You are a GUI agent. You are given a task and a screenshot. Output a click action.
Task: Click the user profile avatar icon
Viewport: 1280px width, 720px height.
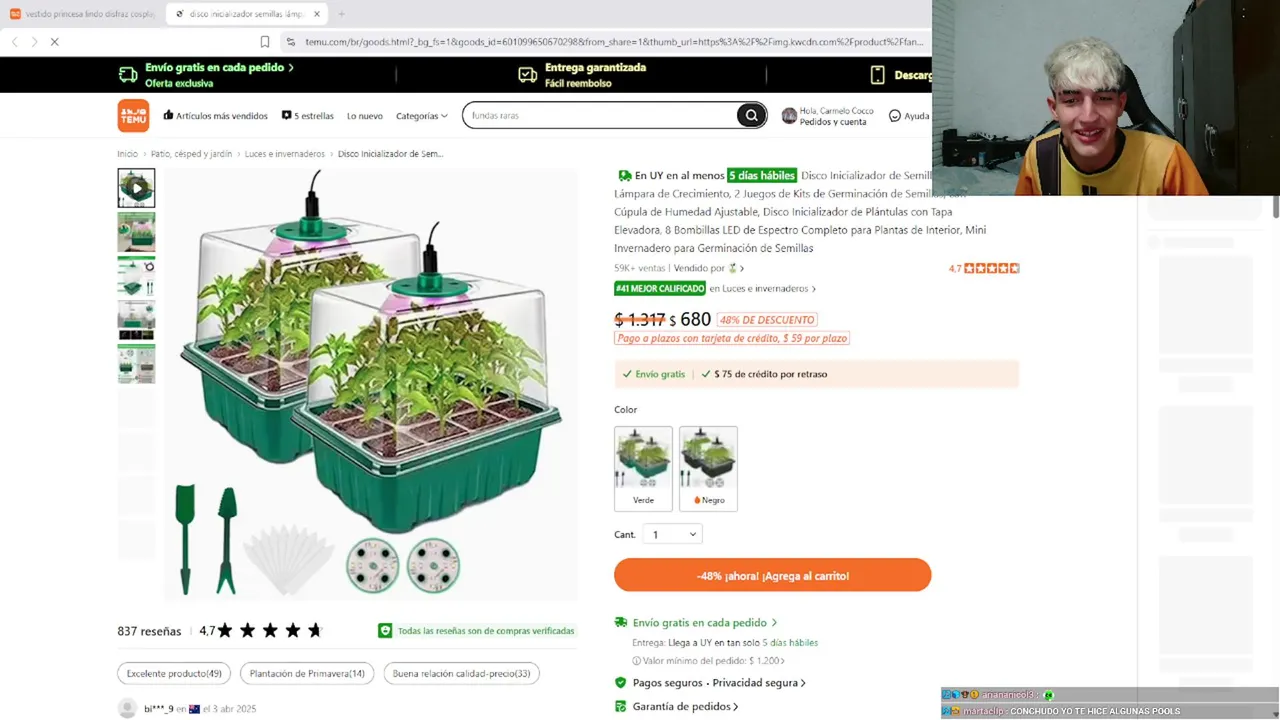pos(789,116)
